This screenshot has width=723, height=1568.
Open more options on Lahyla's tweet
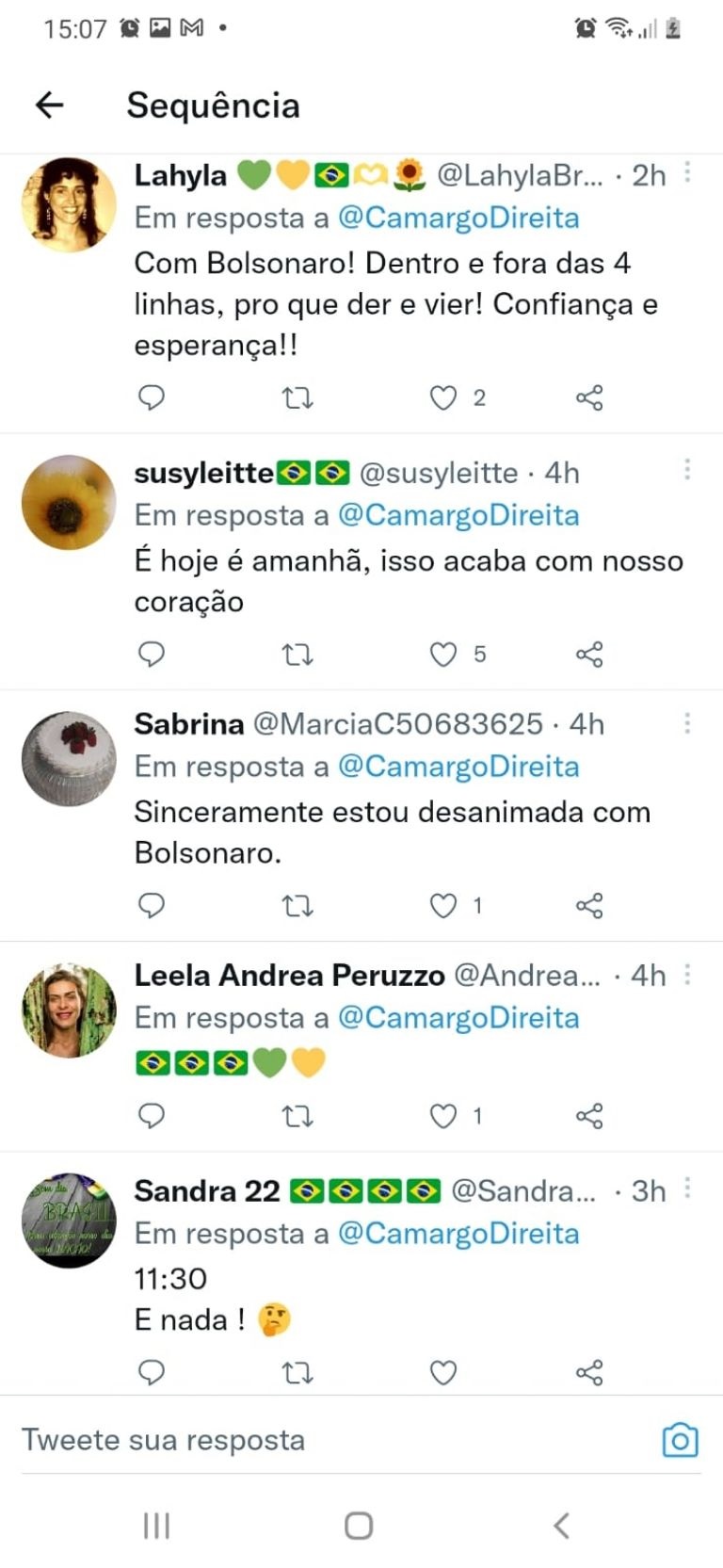click(x=687, y=172)
